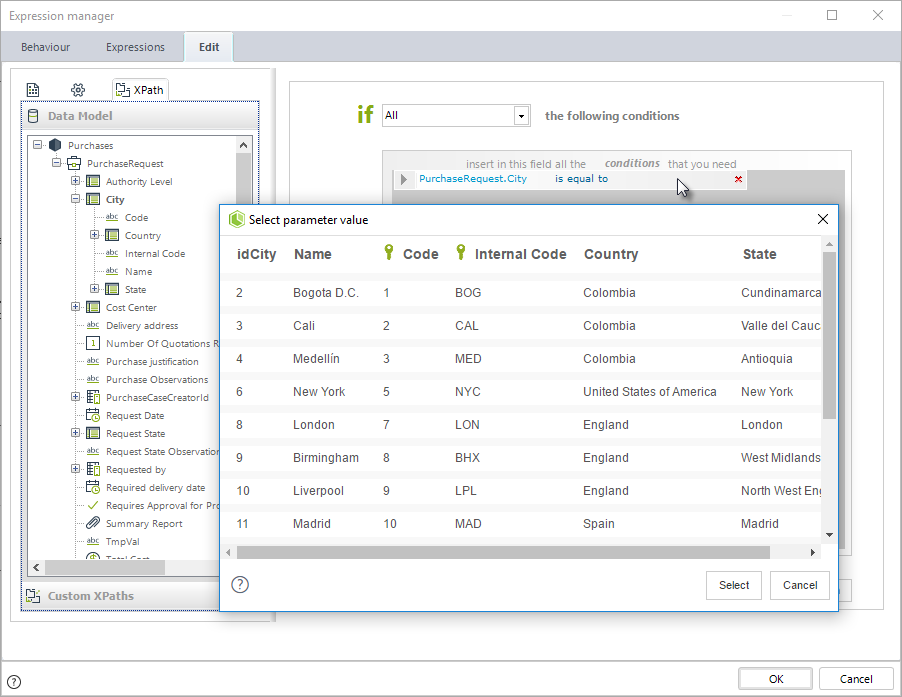Click the horizontal scrollbar in parameter table
902x697 pixels.
tap(503, 553)
